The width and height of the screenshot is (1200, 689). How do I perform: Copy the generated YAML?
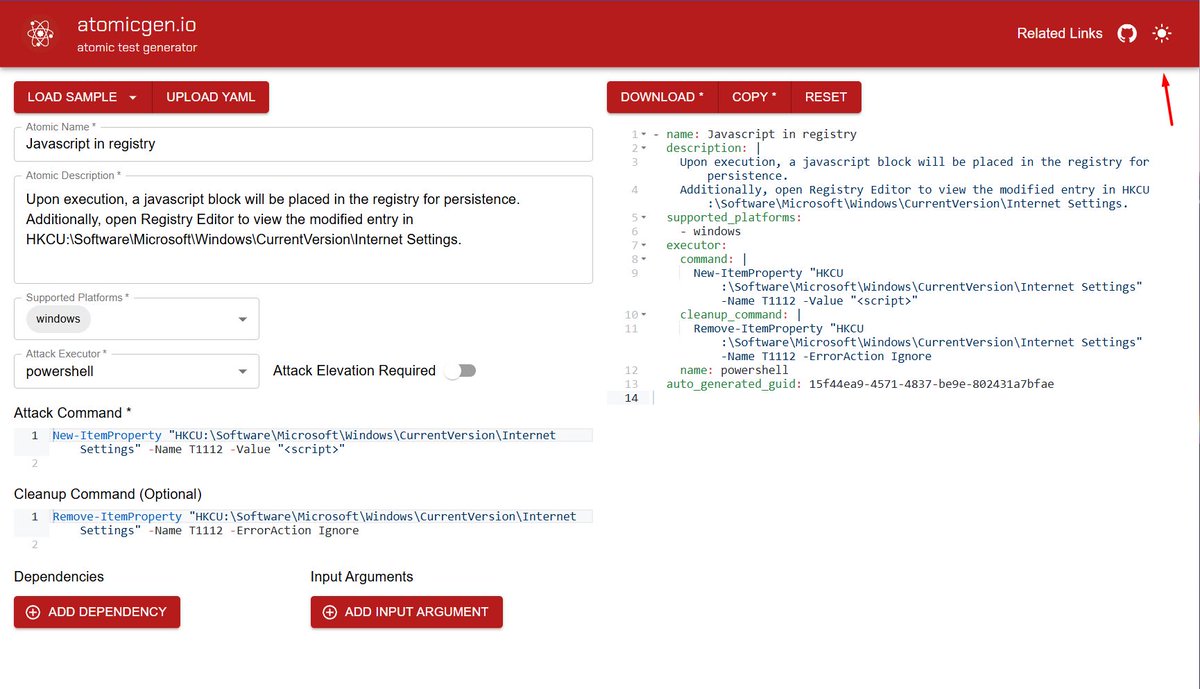click(755, 97)
